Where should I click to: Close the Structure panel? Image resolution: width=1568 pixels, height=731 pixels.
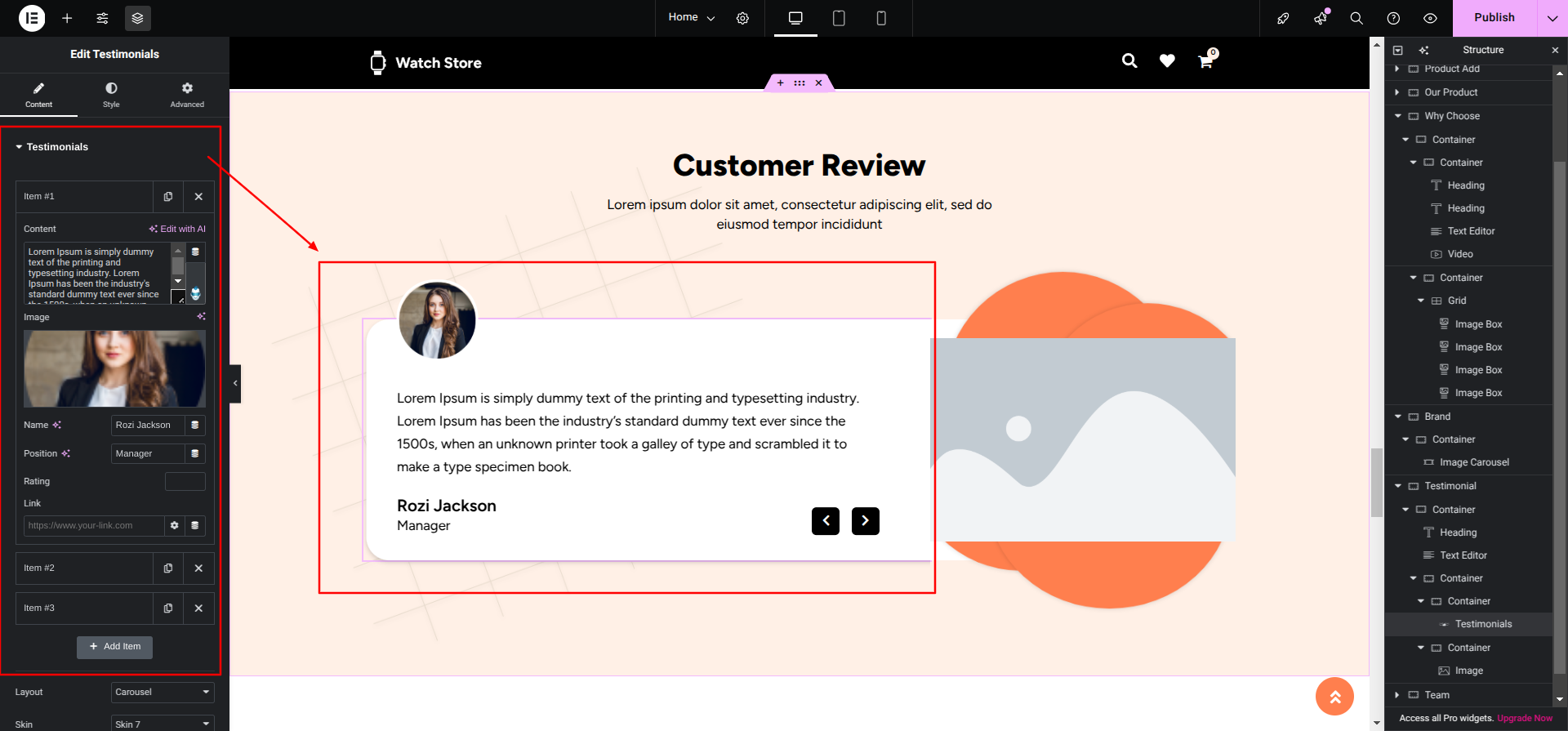pos(1555,51)
